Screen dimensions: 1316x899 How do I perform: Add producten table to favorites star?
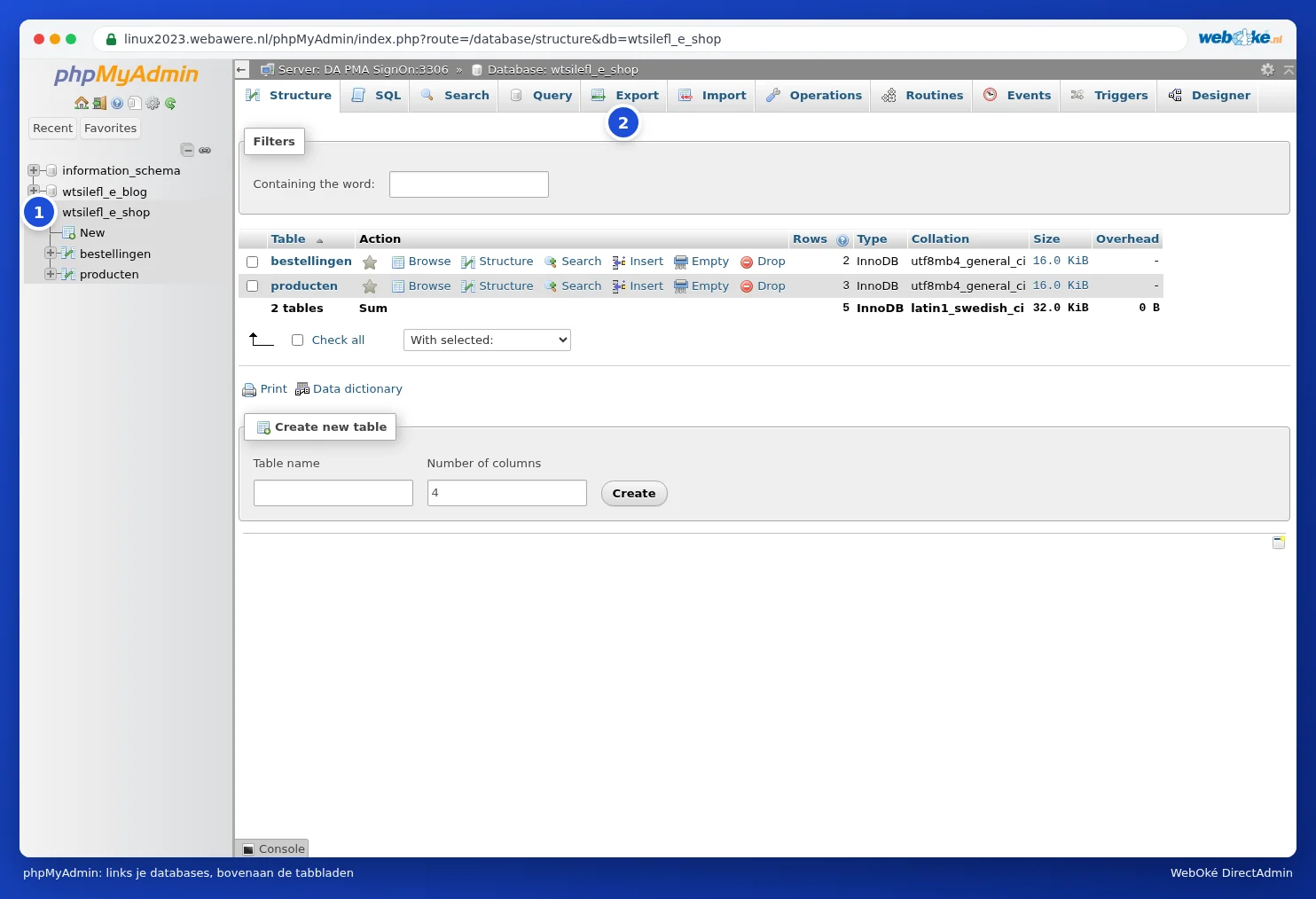[370, 286]
